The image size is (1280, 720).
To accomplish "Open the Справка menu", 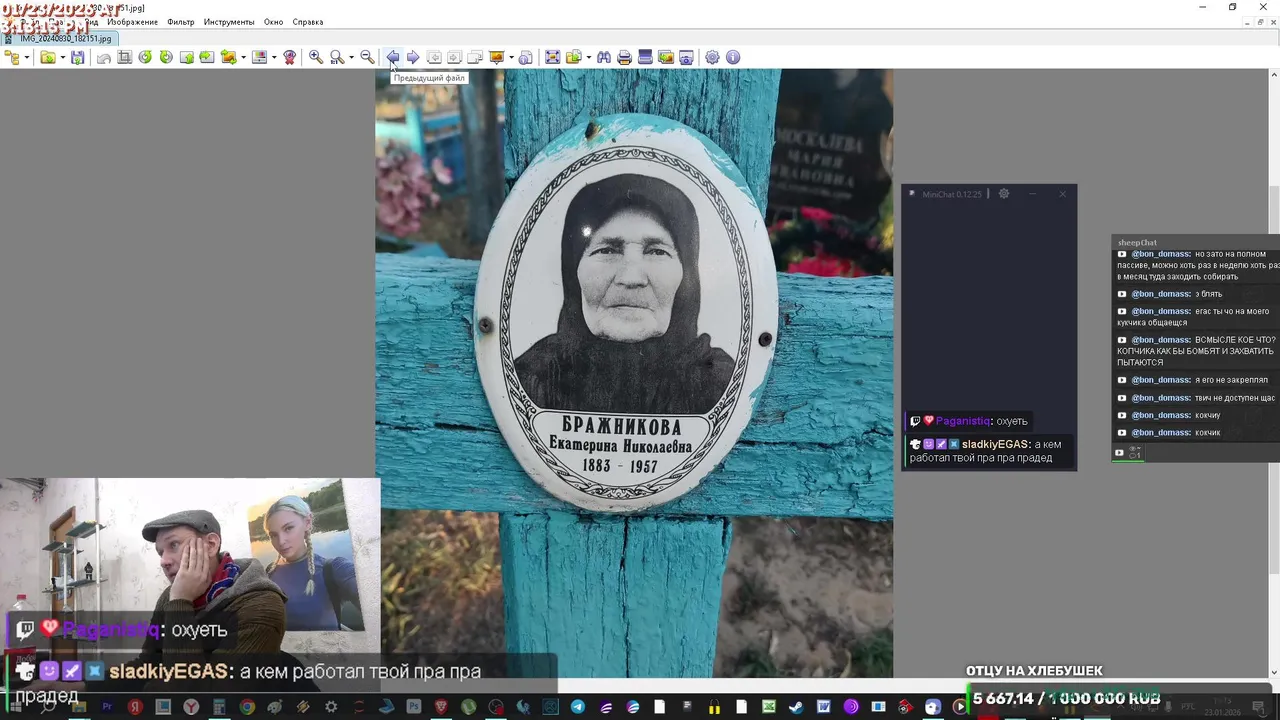I will (308, 22).
